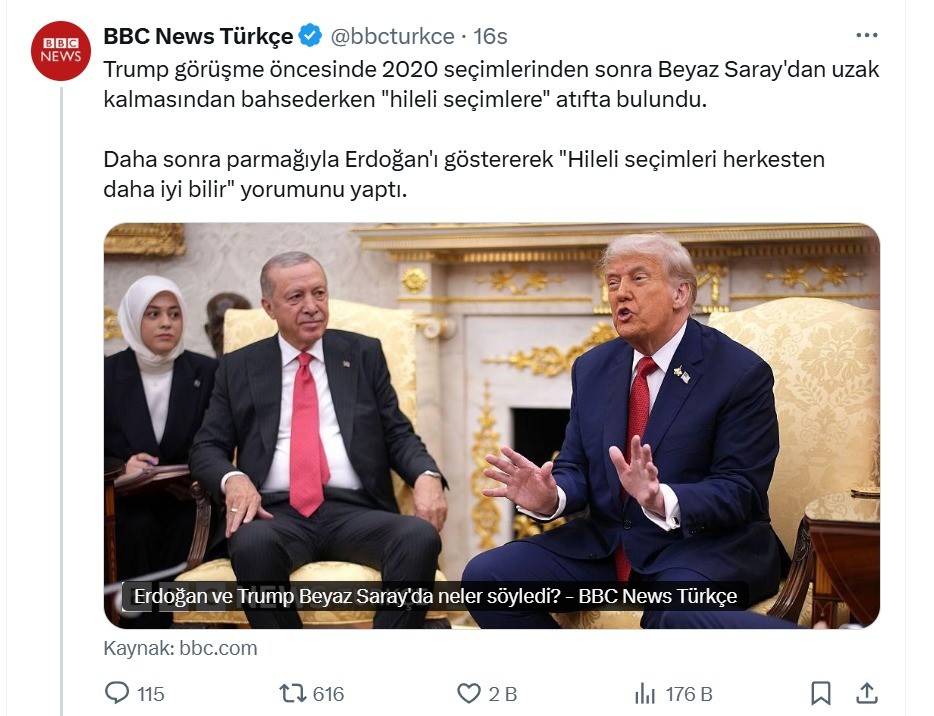This screenshot has width=934, height=716.
Task: Bookmark this tweet
Action: [x=821, y=693]
